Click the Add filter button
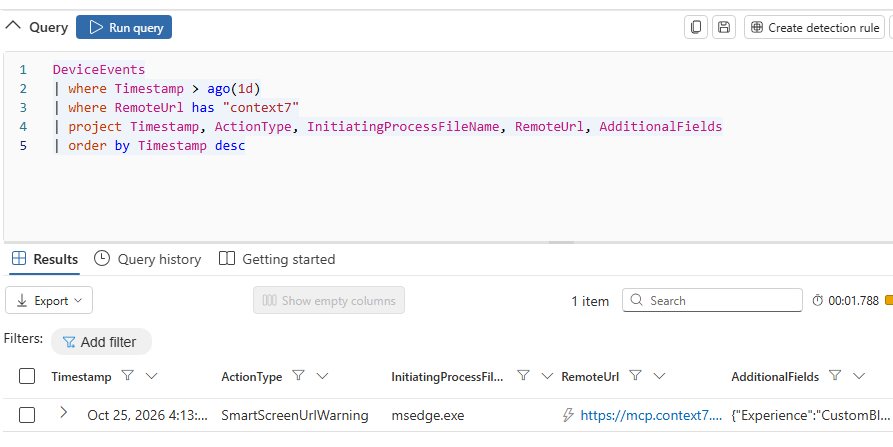The image size is (893, 447). pos(101,342)
